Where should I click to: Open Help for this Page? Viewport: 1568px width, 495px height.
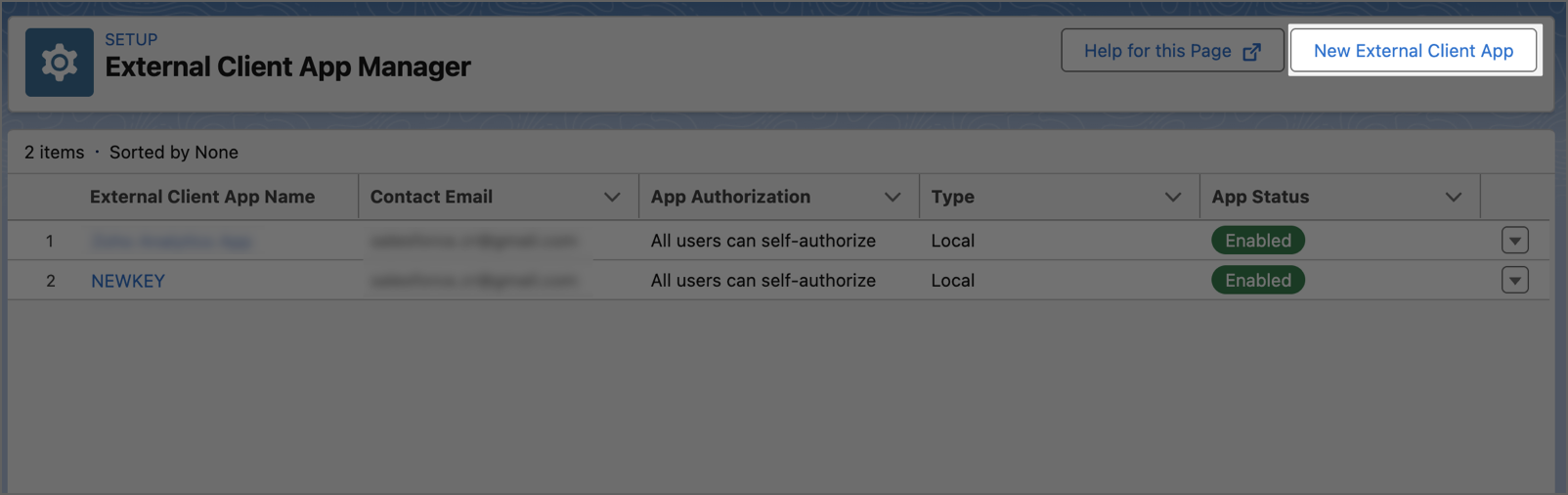[1172, 51]
